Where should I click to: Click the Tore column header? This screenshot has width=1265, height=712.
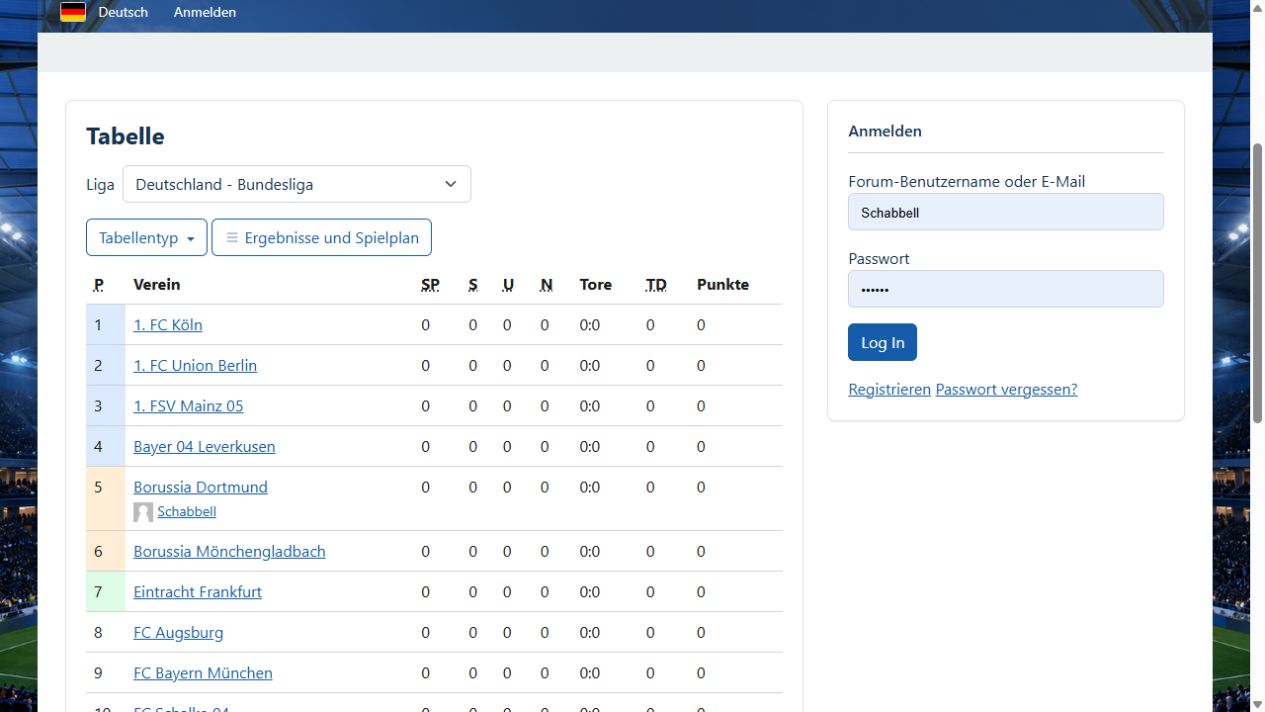(596, 285)
